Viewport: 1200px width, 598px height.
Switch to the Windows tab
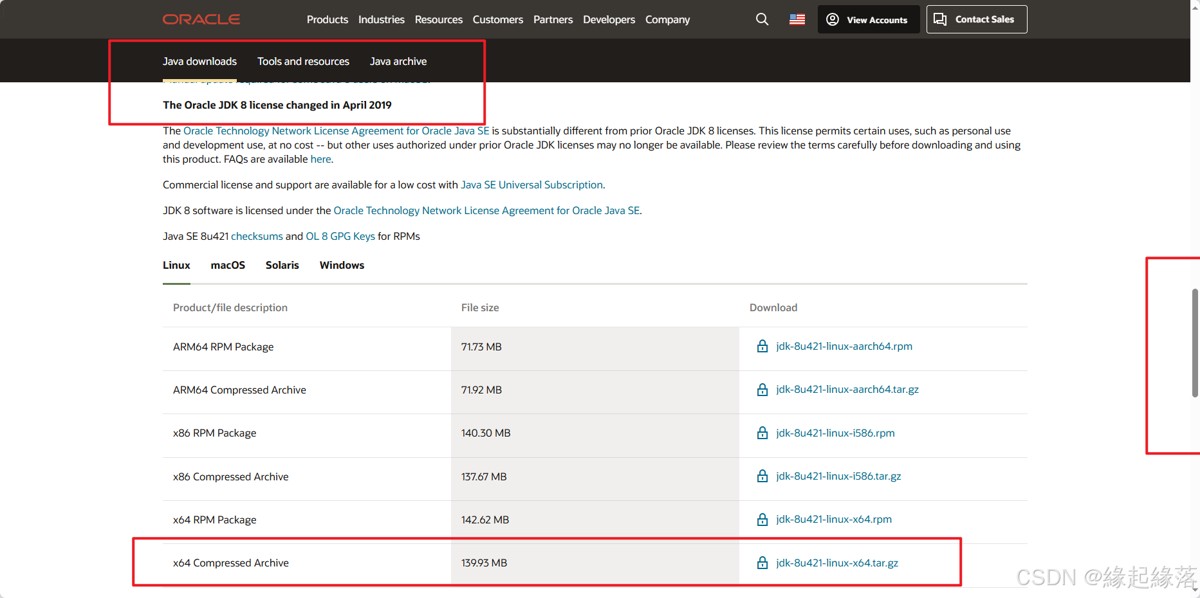(341, 265)
